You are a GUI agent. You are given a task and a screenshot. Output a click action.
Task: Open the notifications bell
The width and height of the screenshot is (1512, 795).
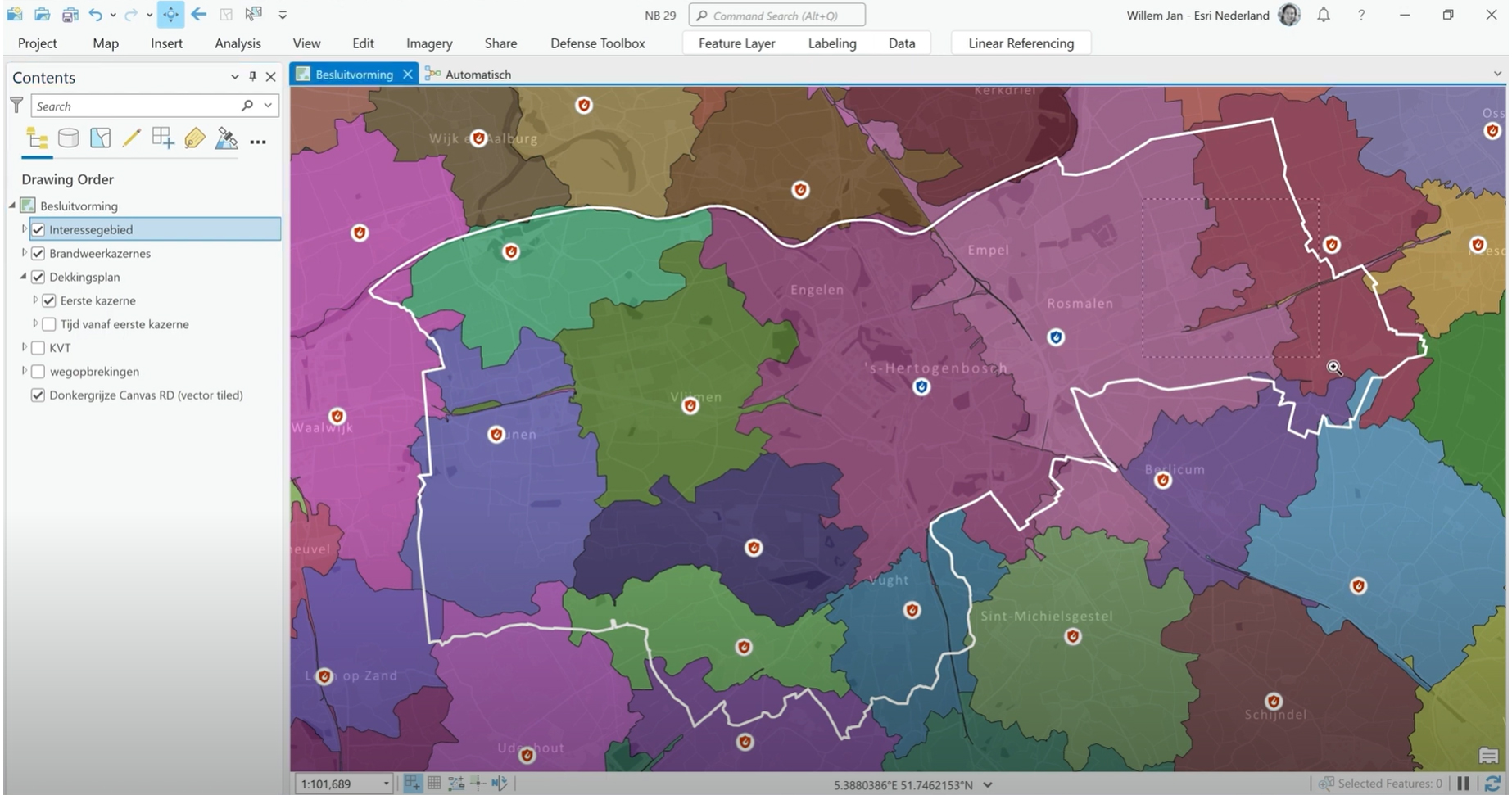click(x=1324, y=15)
